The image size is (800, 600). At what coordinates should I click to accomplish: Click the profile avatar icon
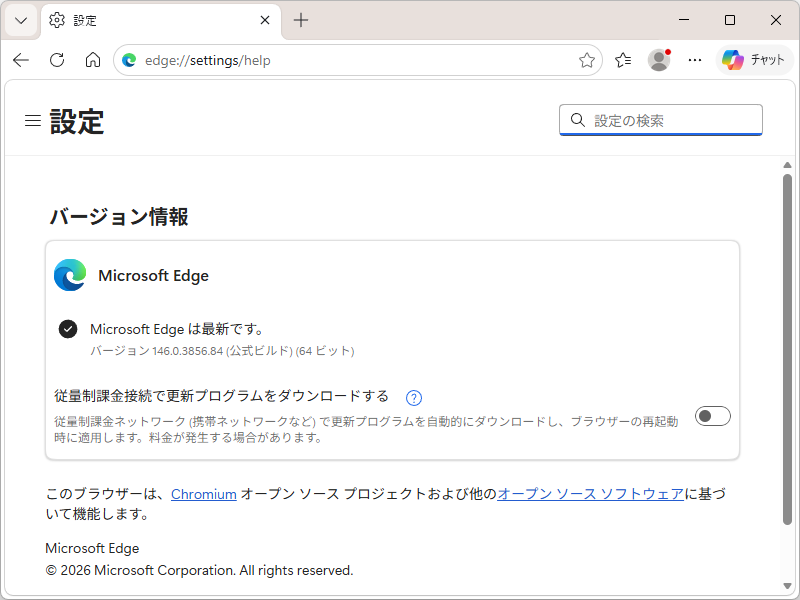pos(659,60)
